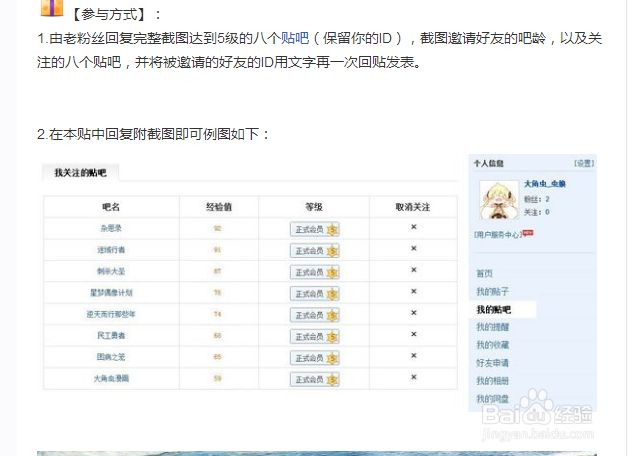The image size is (628, 456).
Task: Click the experience value 92
Action: click(217, 228)
